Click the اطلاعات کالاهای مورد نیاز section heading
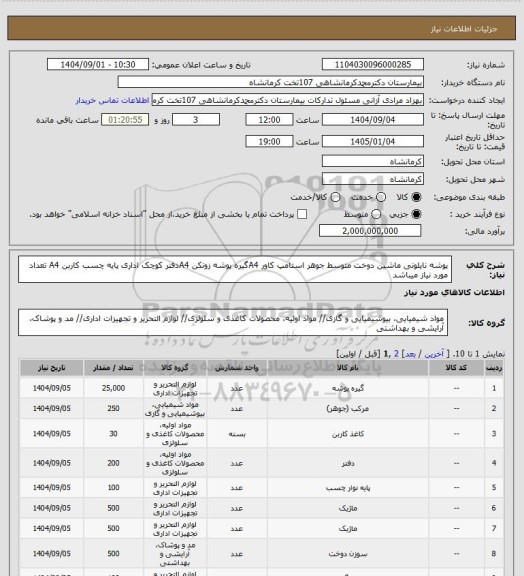Viewport: 524px width, 576px height. click(x=454, y=292)
